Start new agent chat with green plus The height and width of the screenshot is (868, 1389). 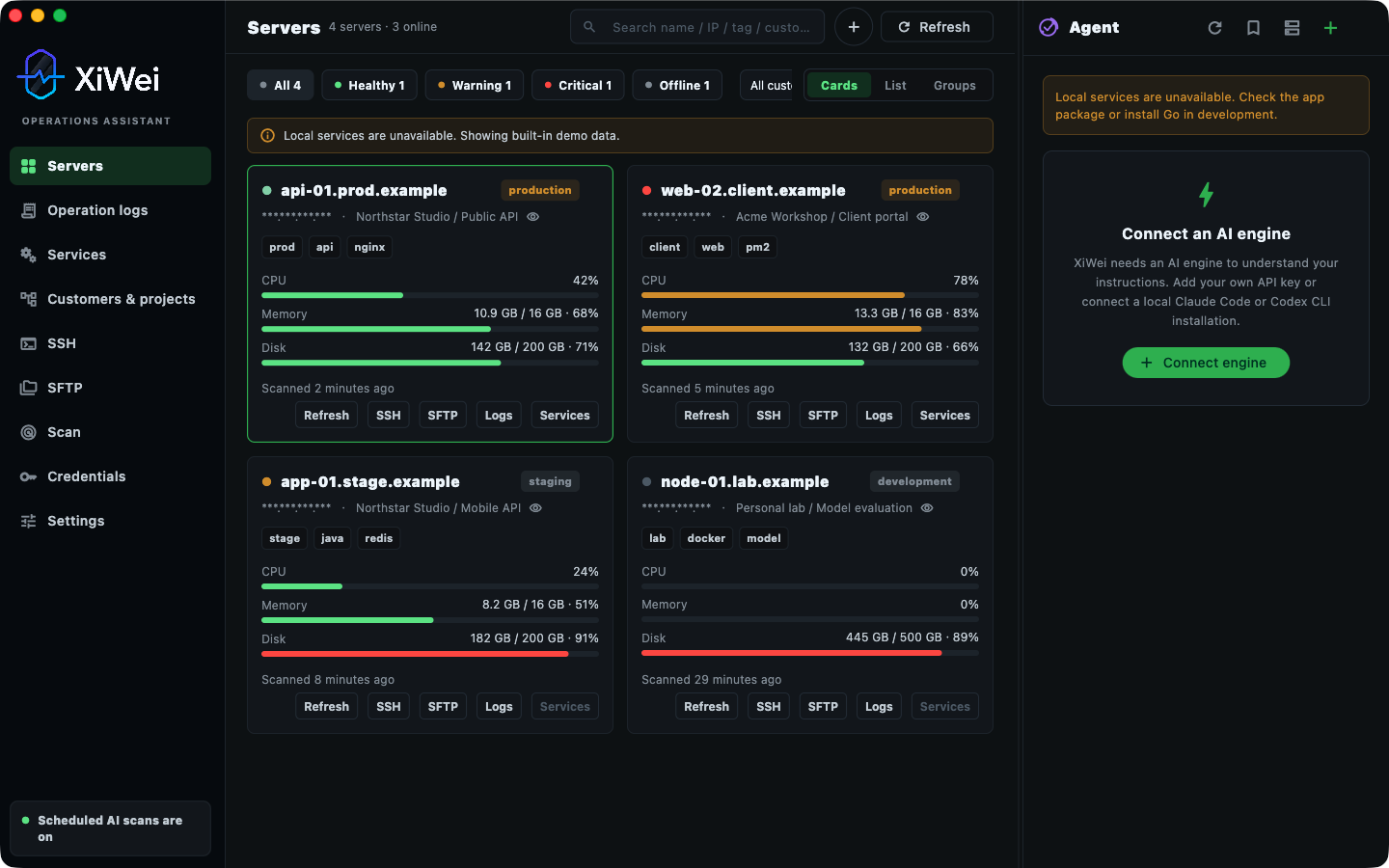click(x=1331, y=28)
